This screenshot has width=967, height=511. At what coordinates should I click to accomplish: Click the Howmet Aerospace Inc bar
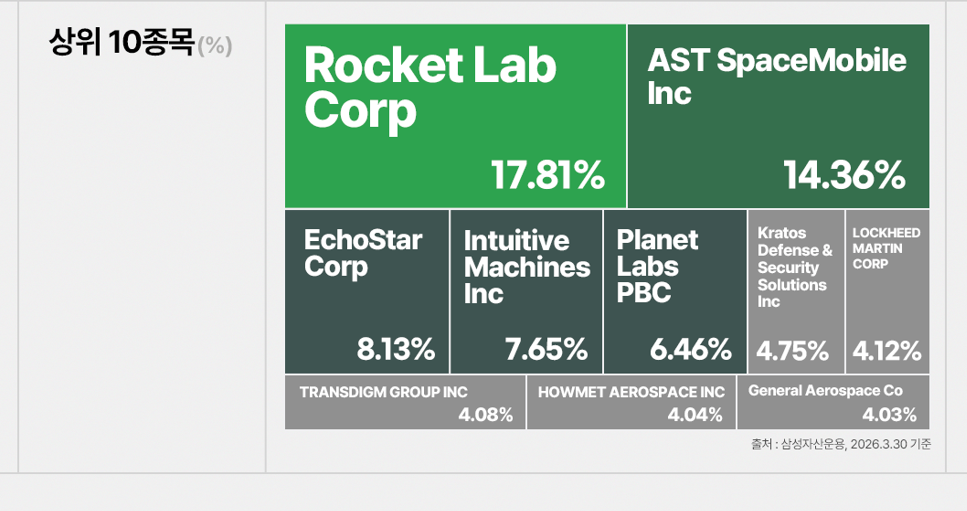click(631, 402)
